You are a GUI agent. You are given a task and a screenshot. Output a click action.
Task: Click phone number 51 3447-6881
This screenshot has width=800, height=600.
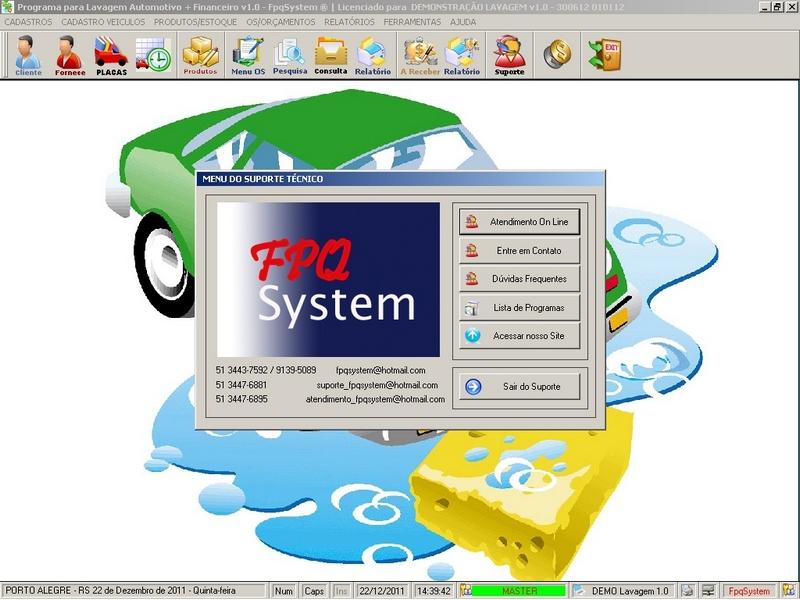(x=241, y=385)
